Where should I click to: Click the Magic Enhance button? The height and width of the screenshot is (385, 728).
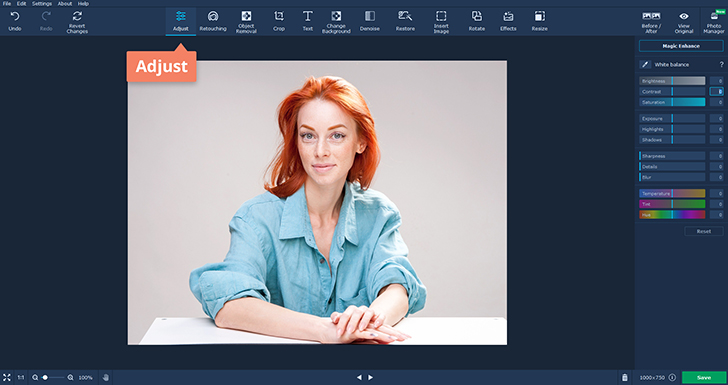click(x=681, y=46)
